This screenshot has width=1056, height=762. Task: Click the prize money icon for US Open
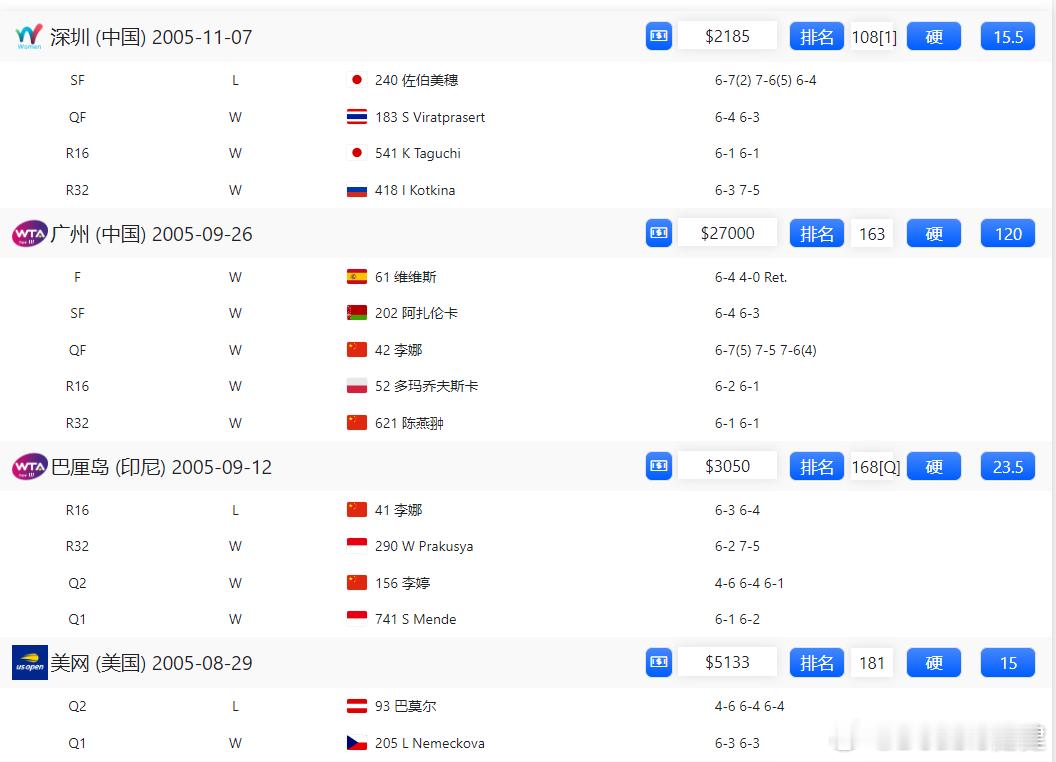659,662
